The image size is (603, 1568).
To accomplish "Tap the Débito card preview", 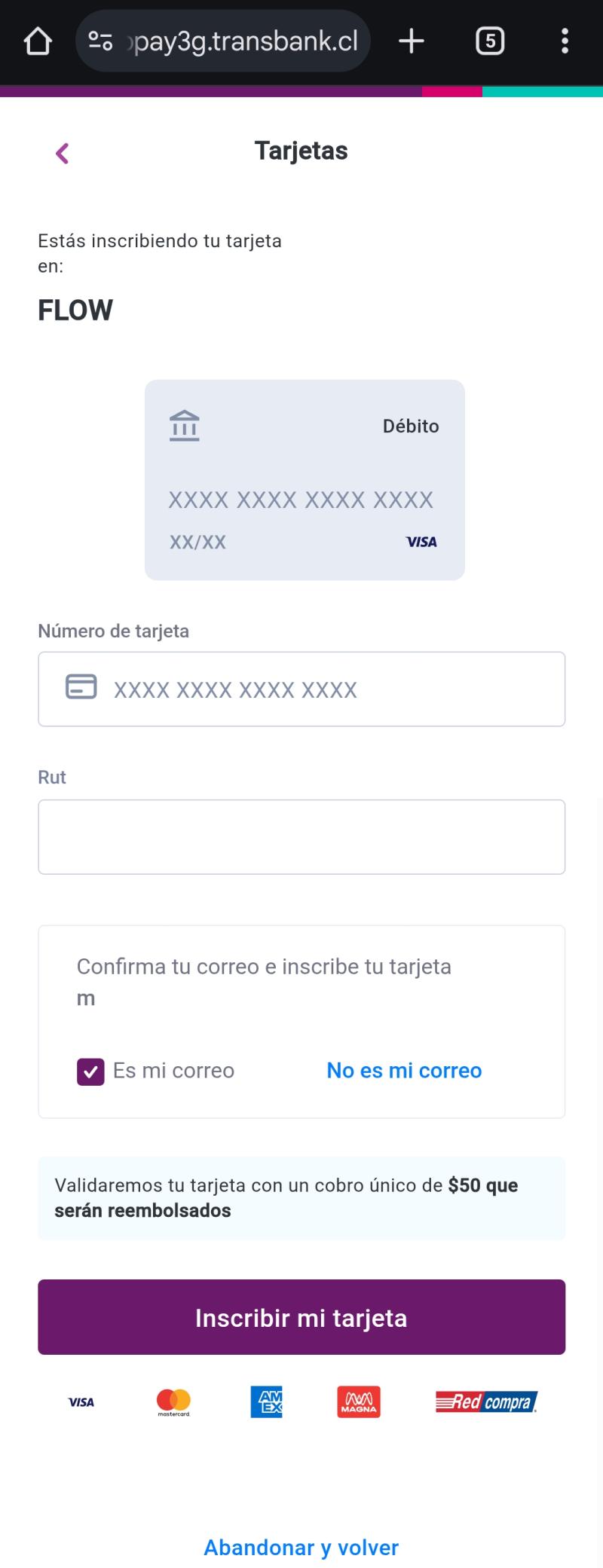I will pyautogui.click(x=305, y=480).
